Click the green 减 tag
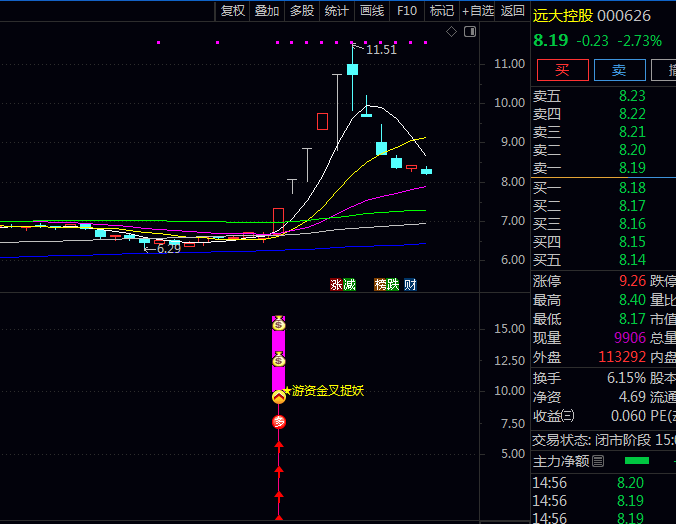 coord(349,284)
